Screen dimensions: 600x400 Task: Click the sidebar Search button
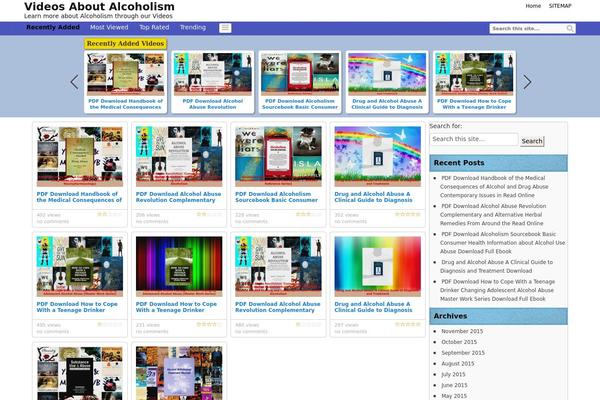point(532,141)
